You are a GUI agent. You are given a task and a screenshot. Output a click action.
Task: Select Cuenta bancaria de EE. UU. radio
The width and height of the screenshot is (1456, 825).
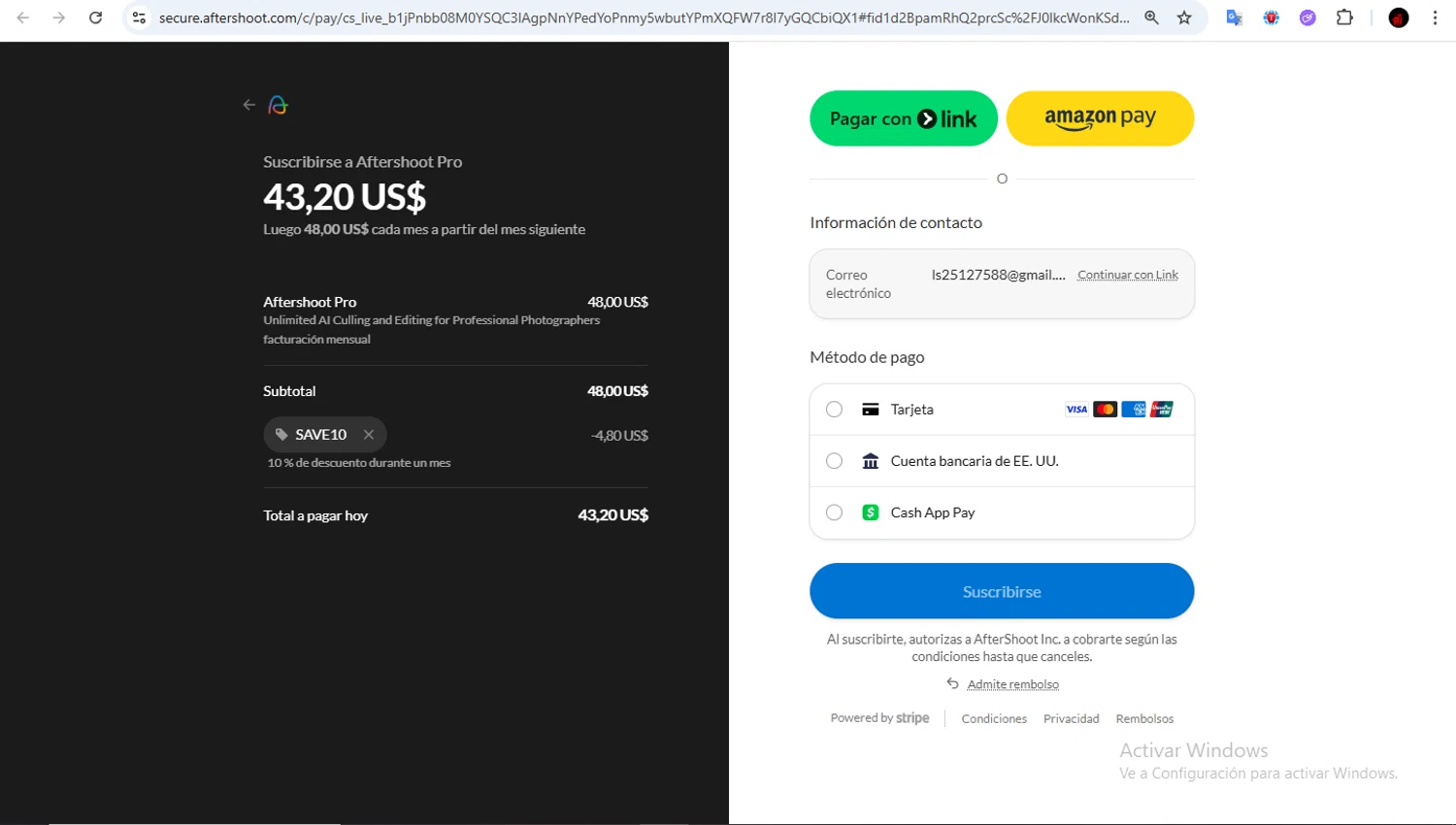834,461
